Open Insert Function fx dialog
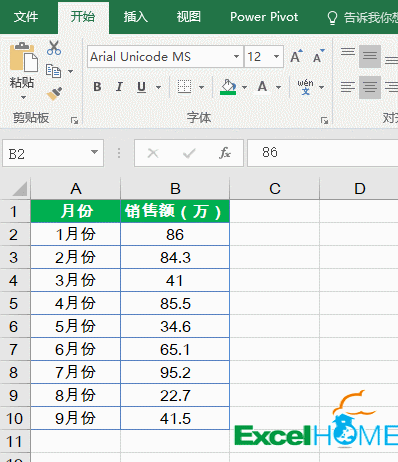 (225, 153)
